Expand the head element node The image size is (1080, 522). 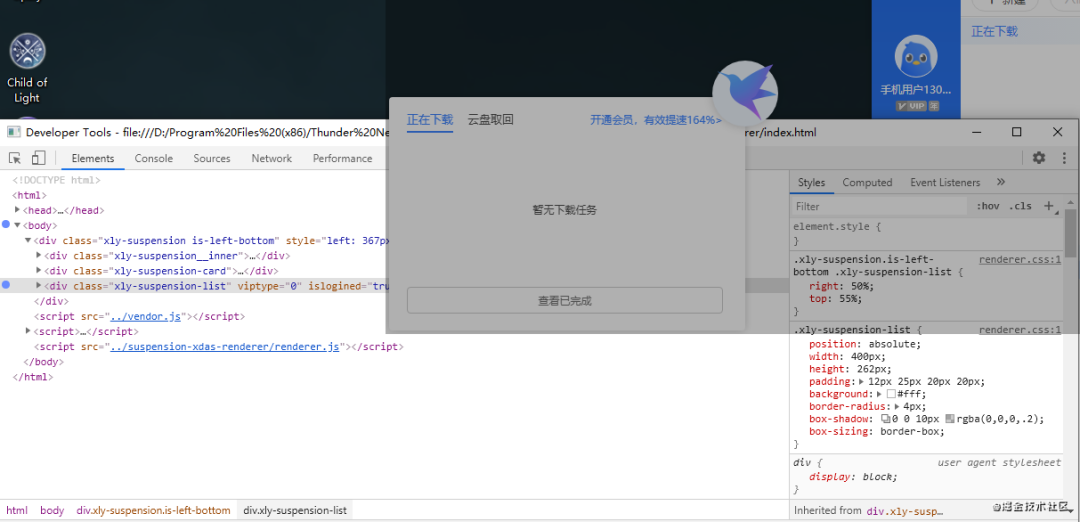(x=17, y=209)
